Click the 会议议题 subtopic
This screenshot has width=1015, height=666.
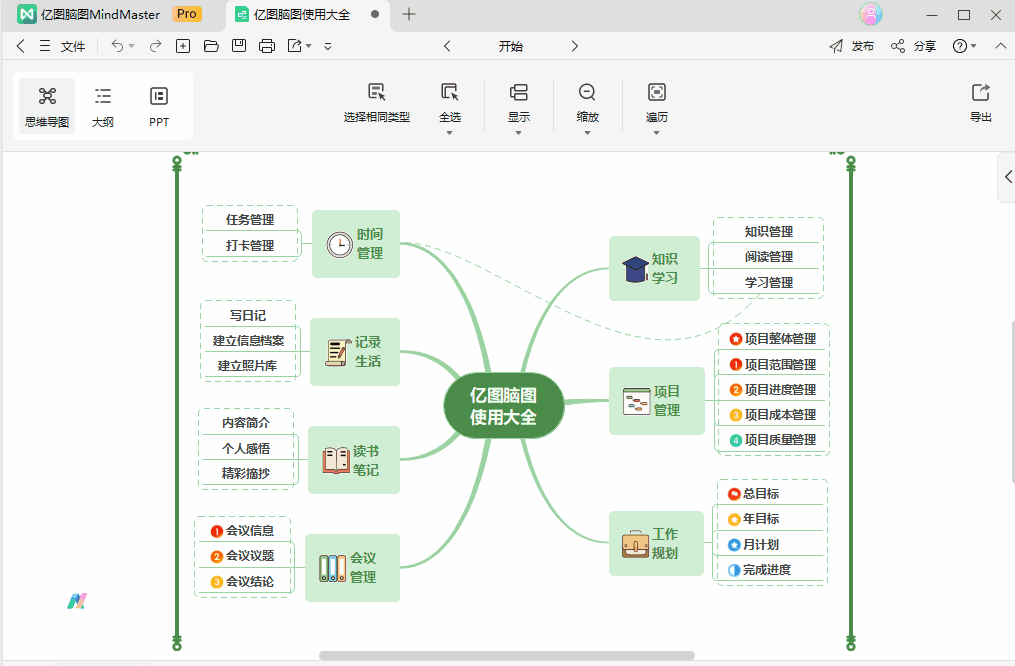click(x=243, y=556)
